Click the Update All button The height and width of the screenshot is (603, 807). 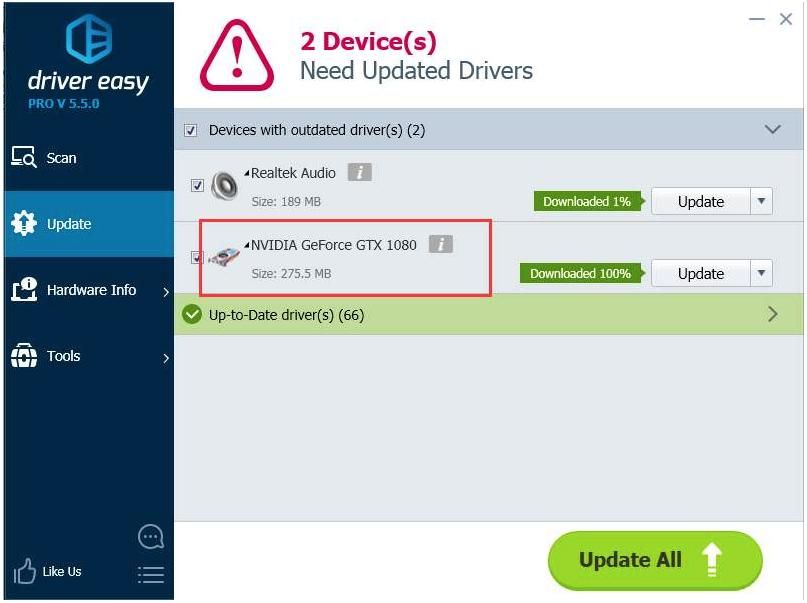point(655,560)
